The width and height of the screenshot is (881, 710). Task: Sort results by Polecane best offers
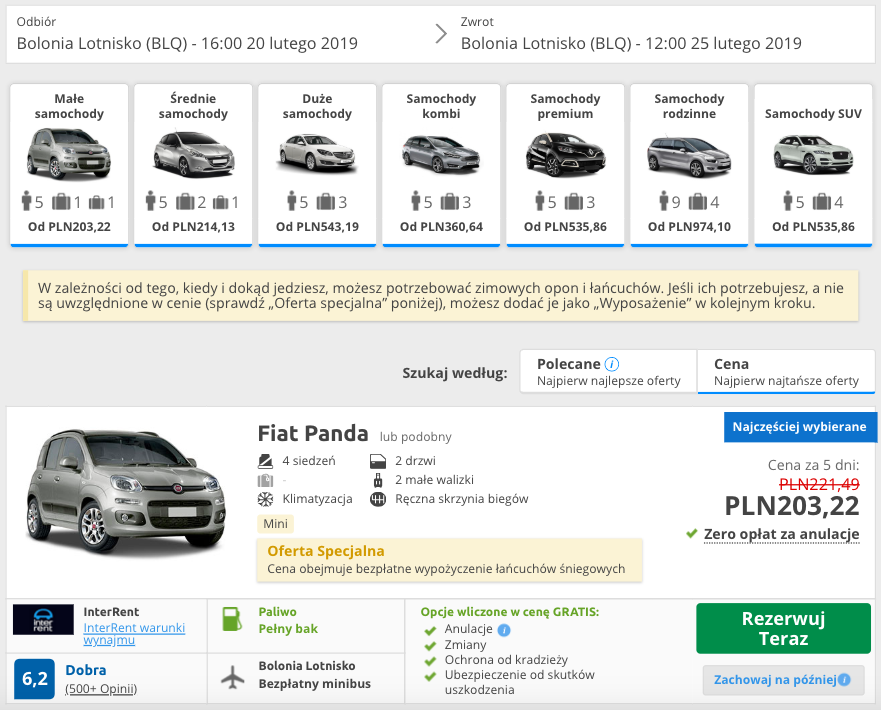pos(608,372)
